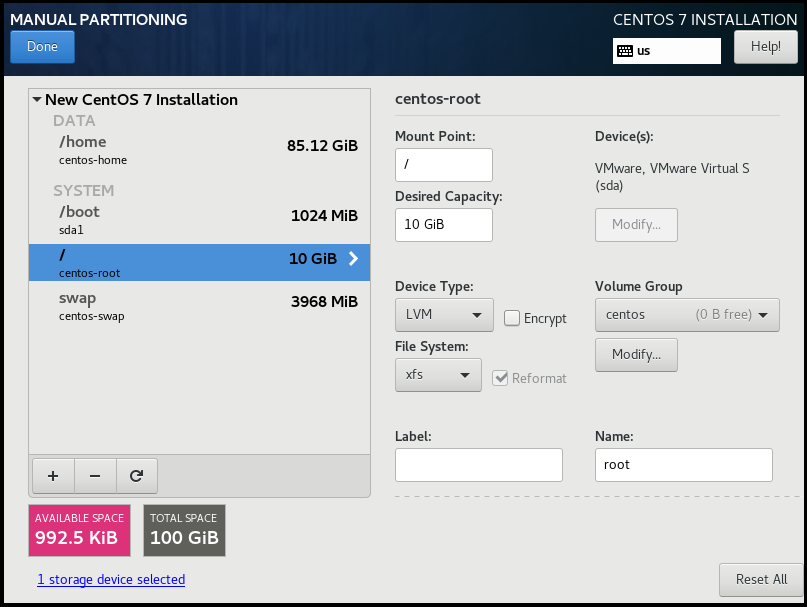Click the reload storage configuration icon

pyautogui.click(x=136, y=476)
